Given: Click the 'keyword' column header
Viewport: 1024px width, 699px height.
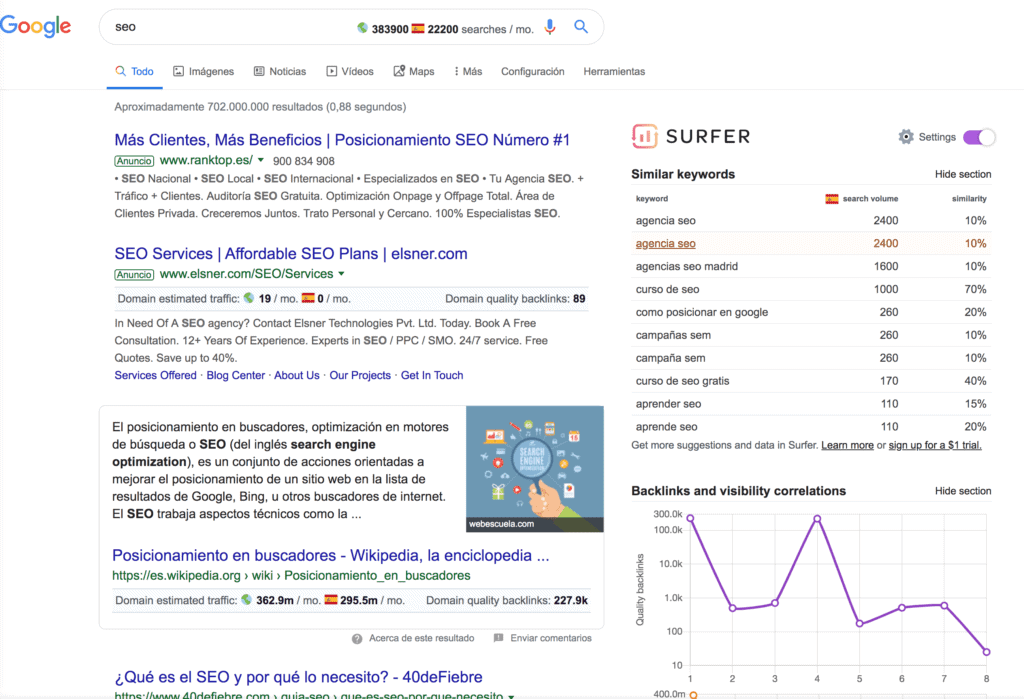Looking at the screenshot, I should point(652,199).
